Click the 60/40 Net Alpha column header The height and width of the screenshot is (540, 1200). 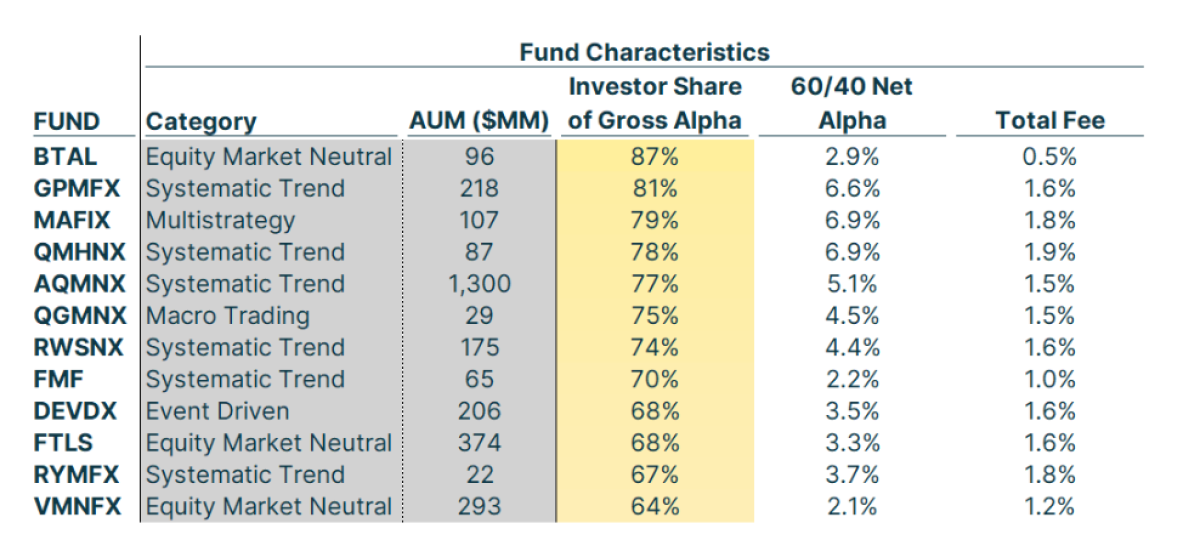pos(851,104)
